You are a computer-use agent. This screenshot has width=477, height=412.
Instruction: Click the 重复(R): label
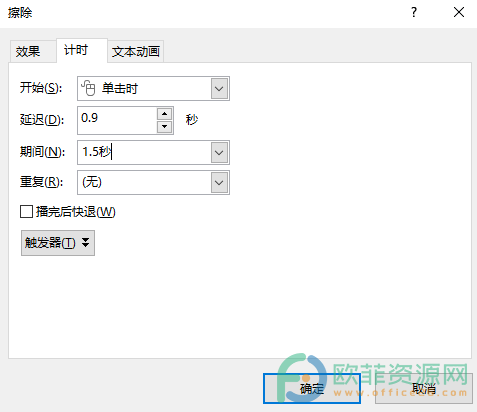coord(42,182)
